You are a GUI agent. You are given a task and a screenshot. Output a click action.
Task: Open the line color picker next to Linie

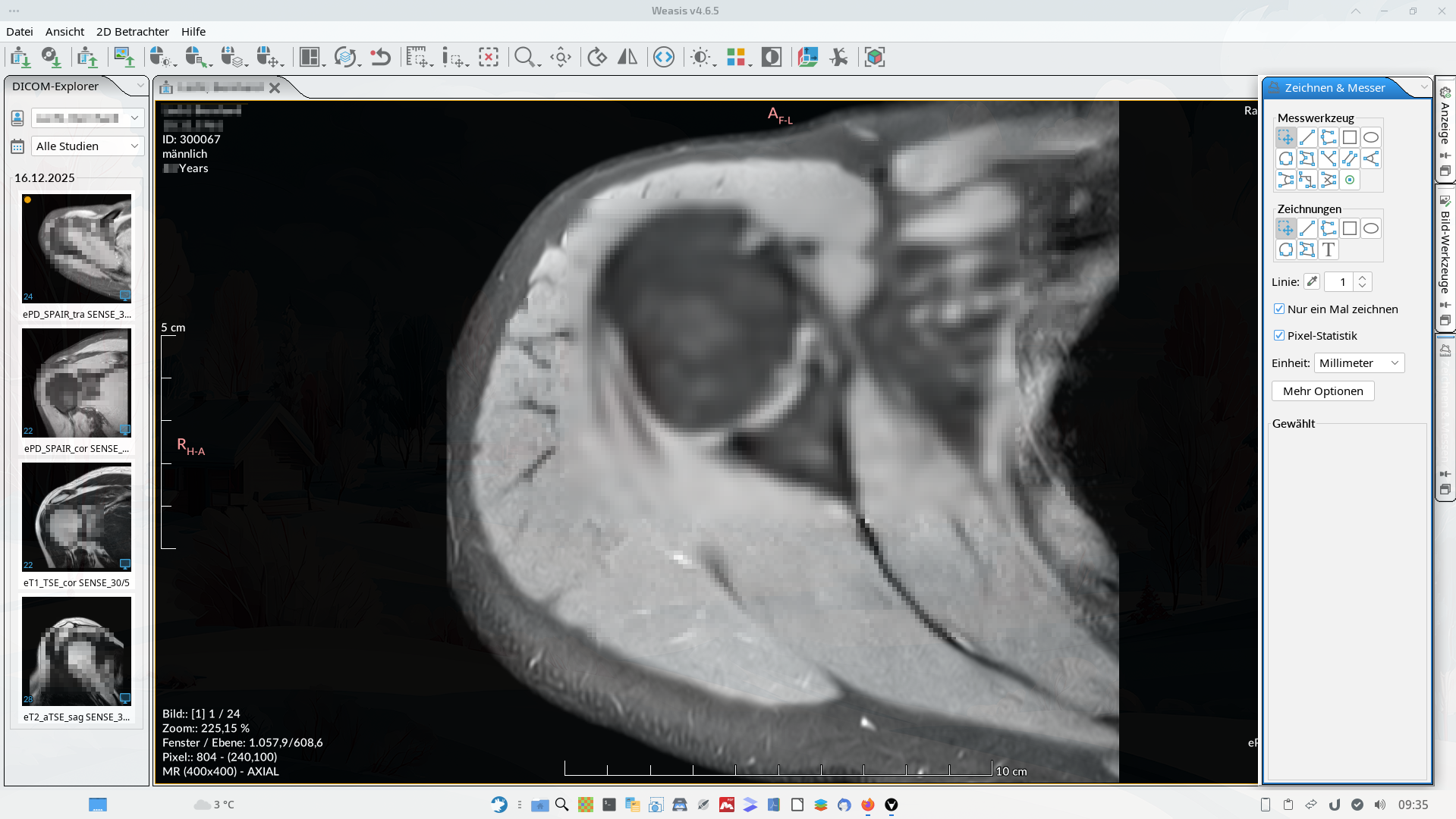click(1311, 281)
